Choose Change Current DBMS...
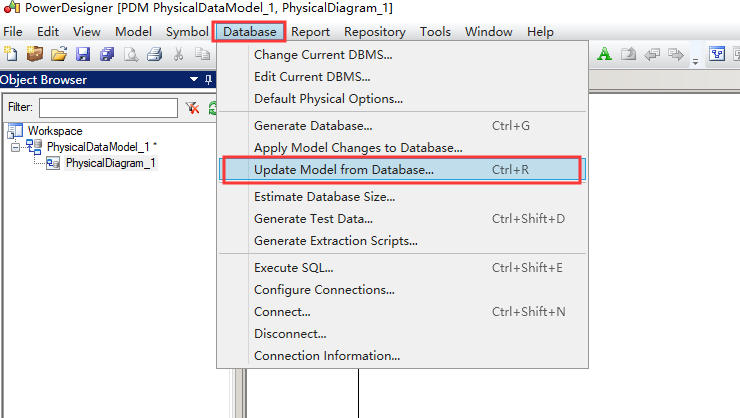 (403, 55)
